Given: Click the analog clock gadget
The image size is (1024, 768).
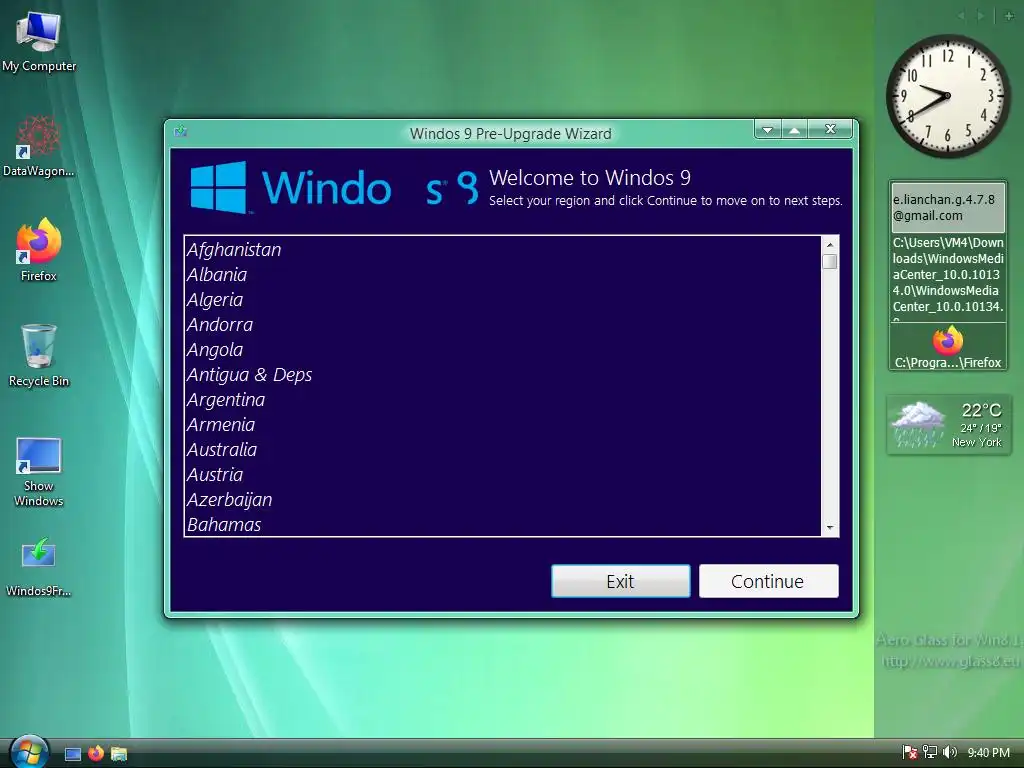Looking at the screenshot, I should tap(948, 95).
